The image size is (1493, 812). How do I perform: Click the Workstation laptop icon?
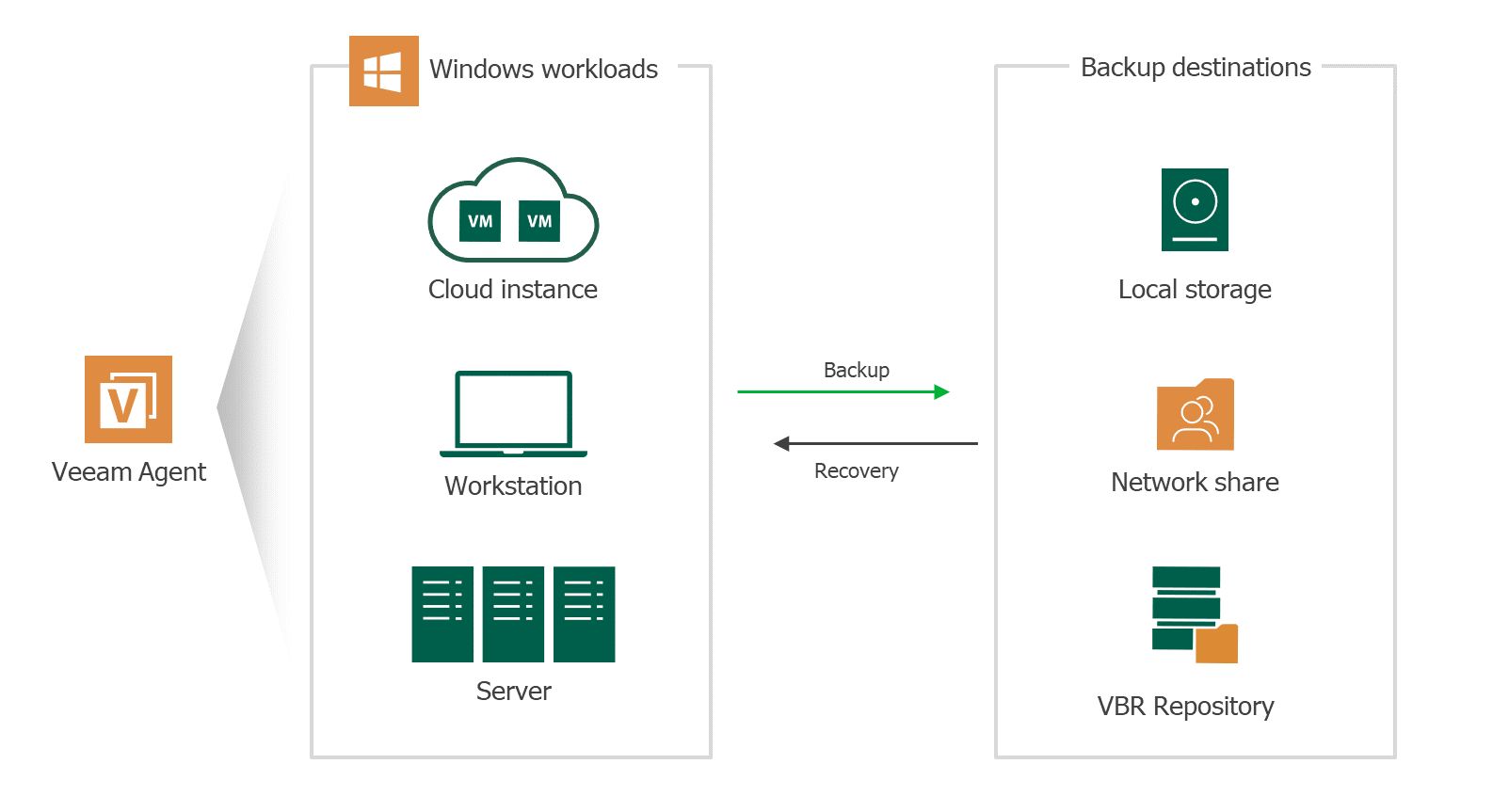pos(513,414)
